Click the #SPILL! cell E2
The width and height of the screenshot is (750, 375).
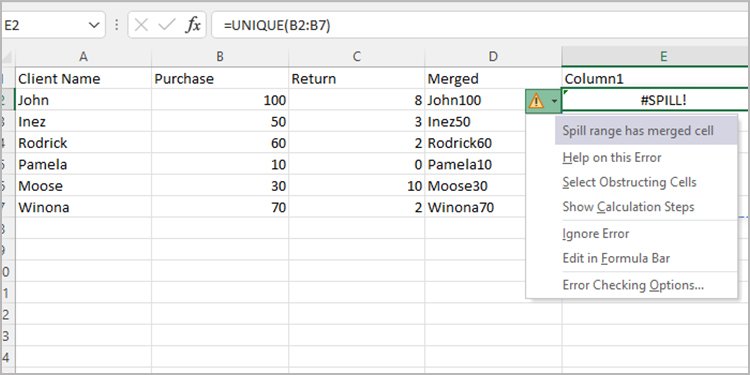point(656,100)
